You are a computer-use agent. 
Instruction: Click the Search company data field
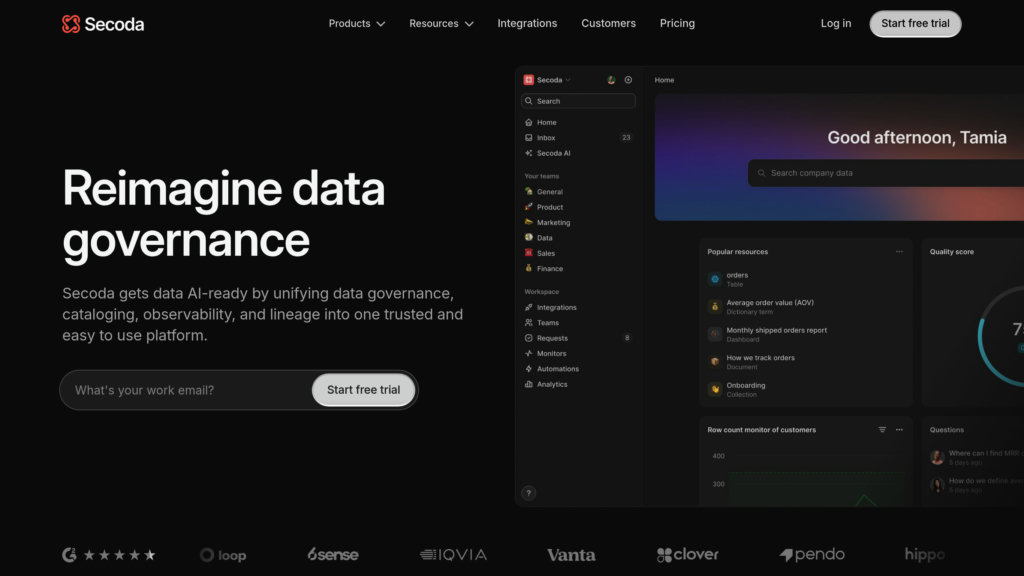(x=886, y=173)
